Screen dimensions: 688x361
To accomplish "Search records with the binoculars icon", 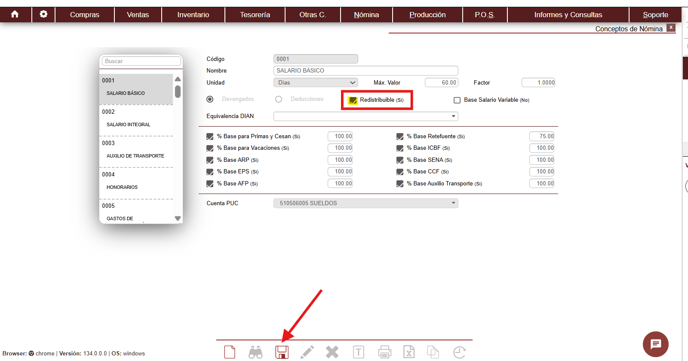I will point(255,352).
